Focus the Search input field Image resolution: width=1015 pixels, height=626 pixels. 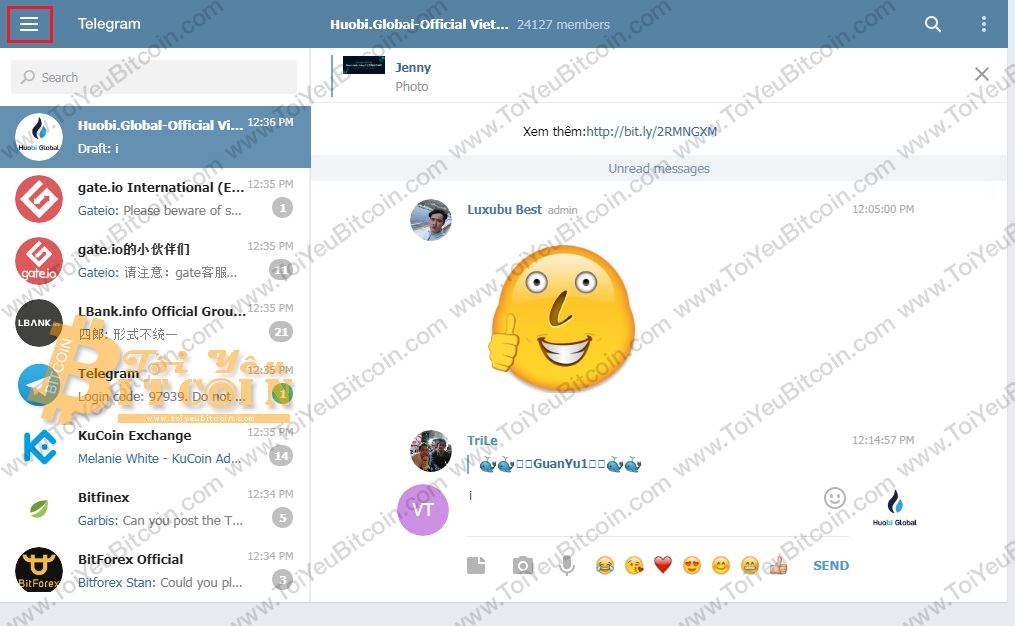154,77
